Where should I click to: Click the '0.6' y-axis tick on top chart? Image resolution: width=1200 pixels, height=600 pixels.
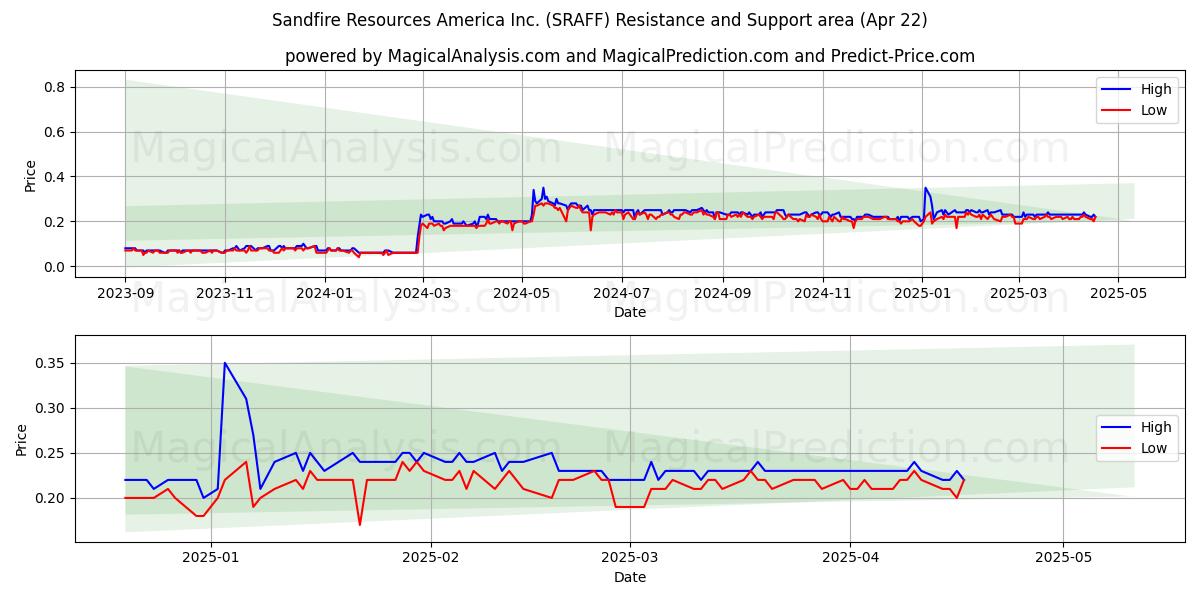coord(54,132)
